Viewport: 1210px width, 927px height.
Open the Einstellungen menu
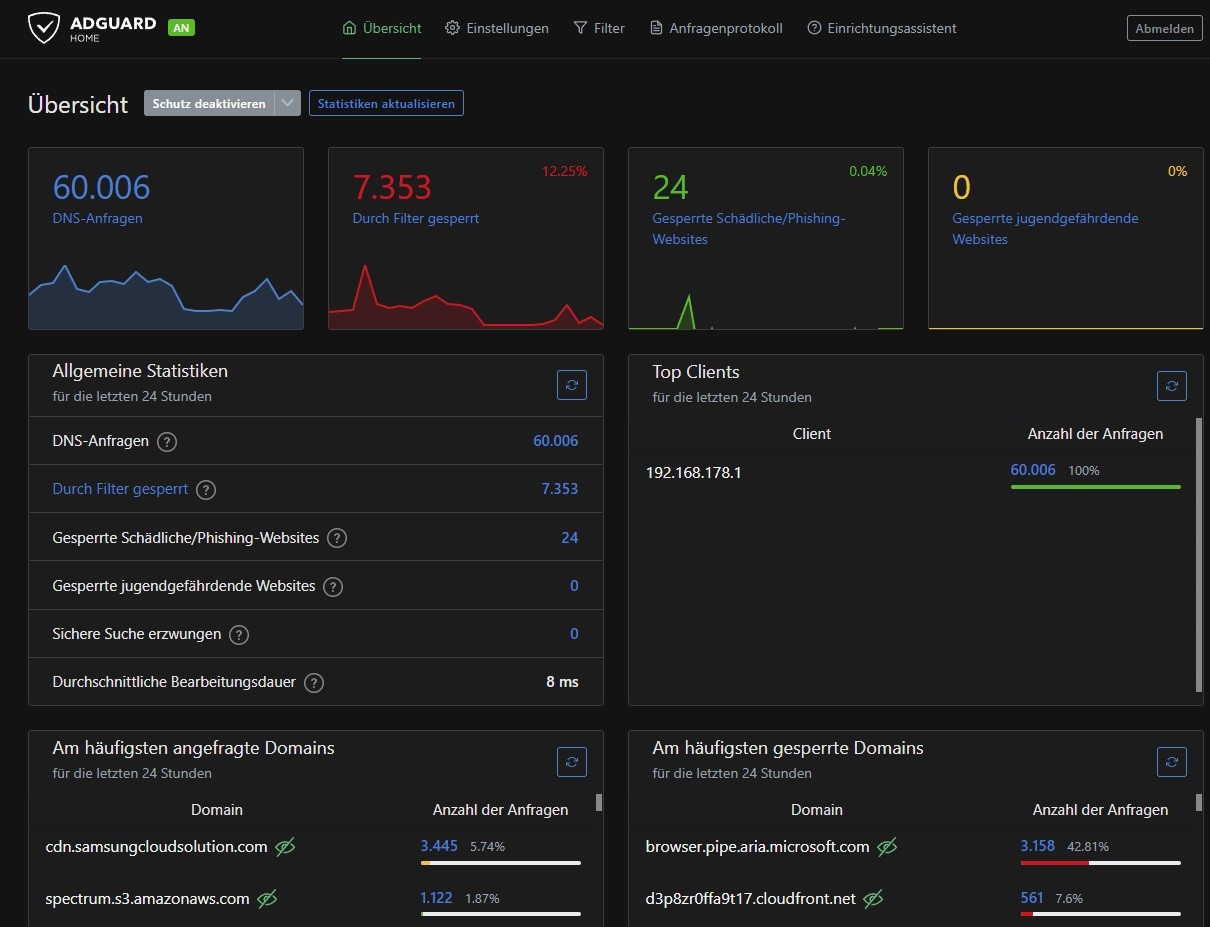click(497, 28)
